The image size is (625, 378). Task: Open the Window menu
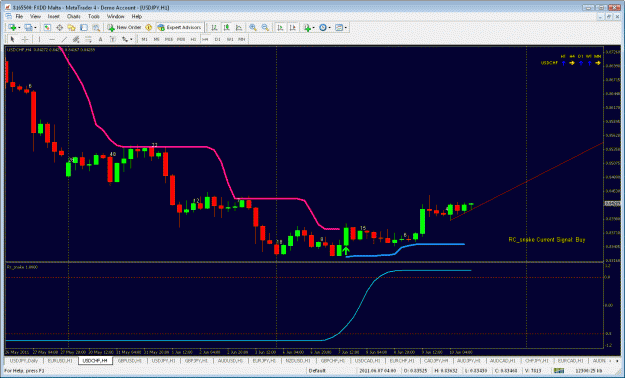(116, 16)
